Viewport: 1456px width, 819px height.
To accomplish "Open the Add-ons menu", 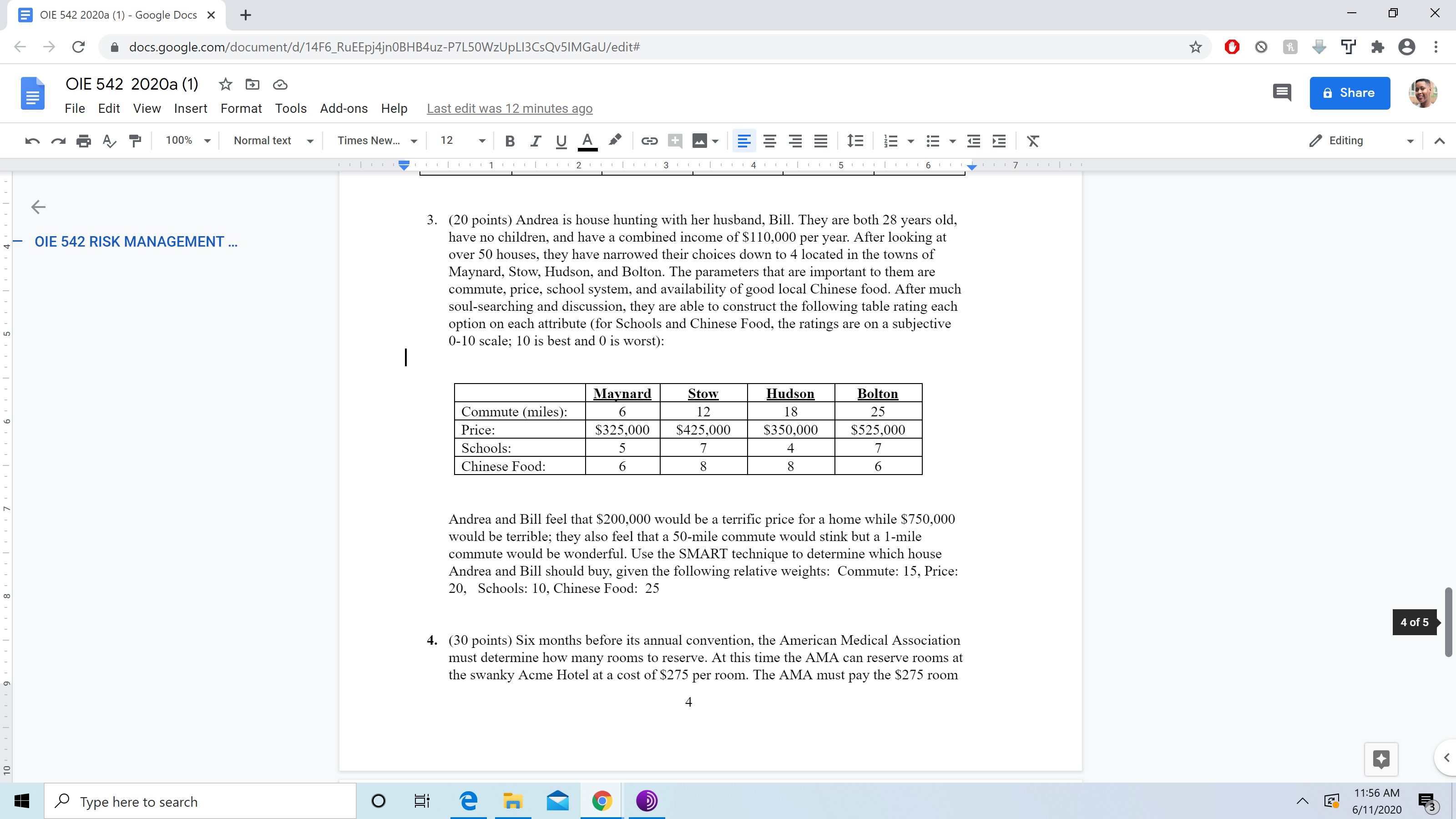I will click(343, 108).
